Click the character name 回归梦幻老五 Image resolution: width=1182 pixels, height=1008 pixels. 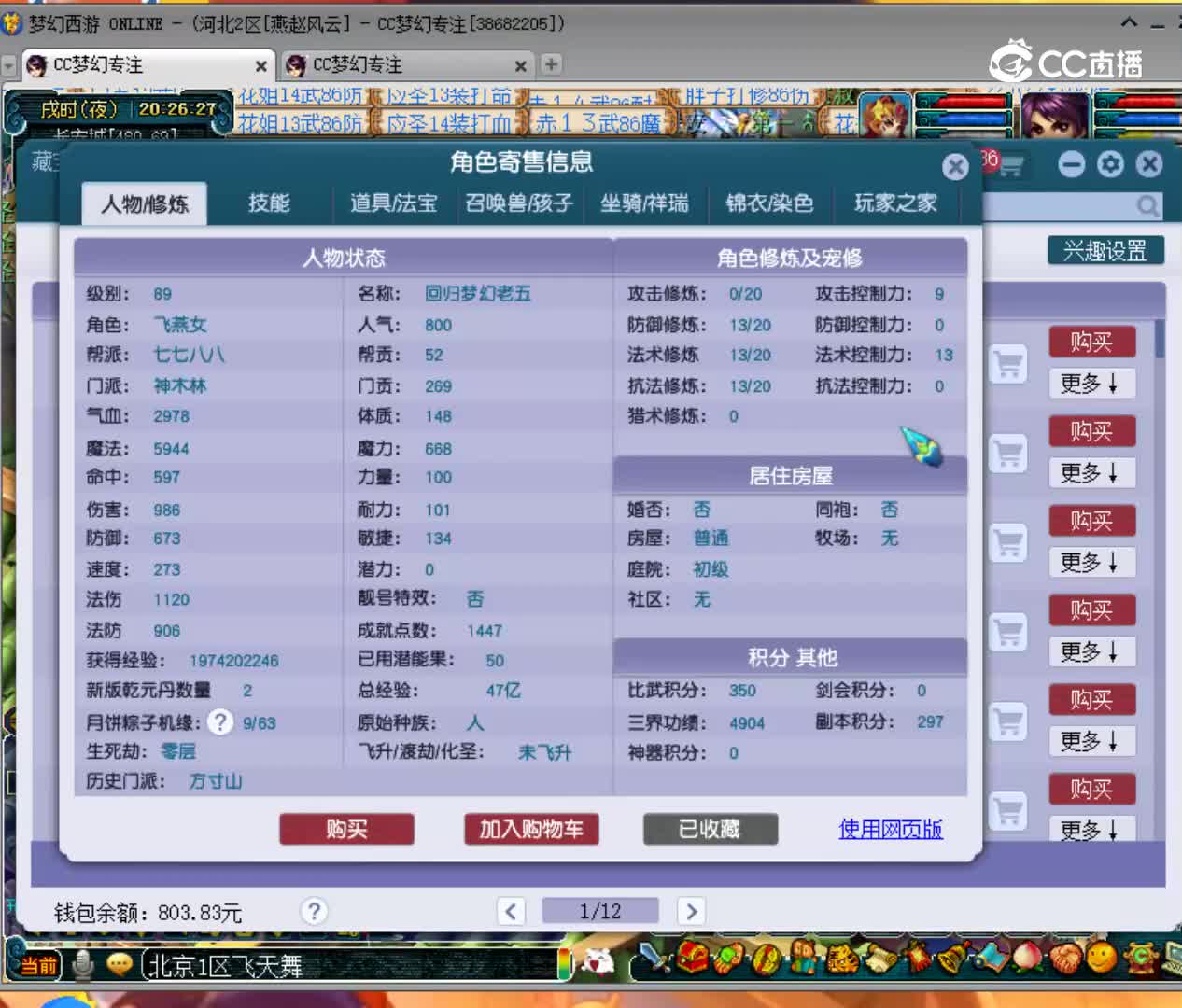pos(478,294)
